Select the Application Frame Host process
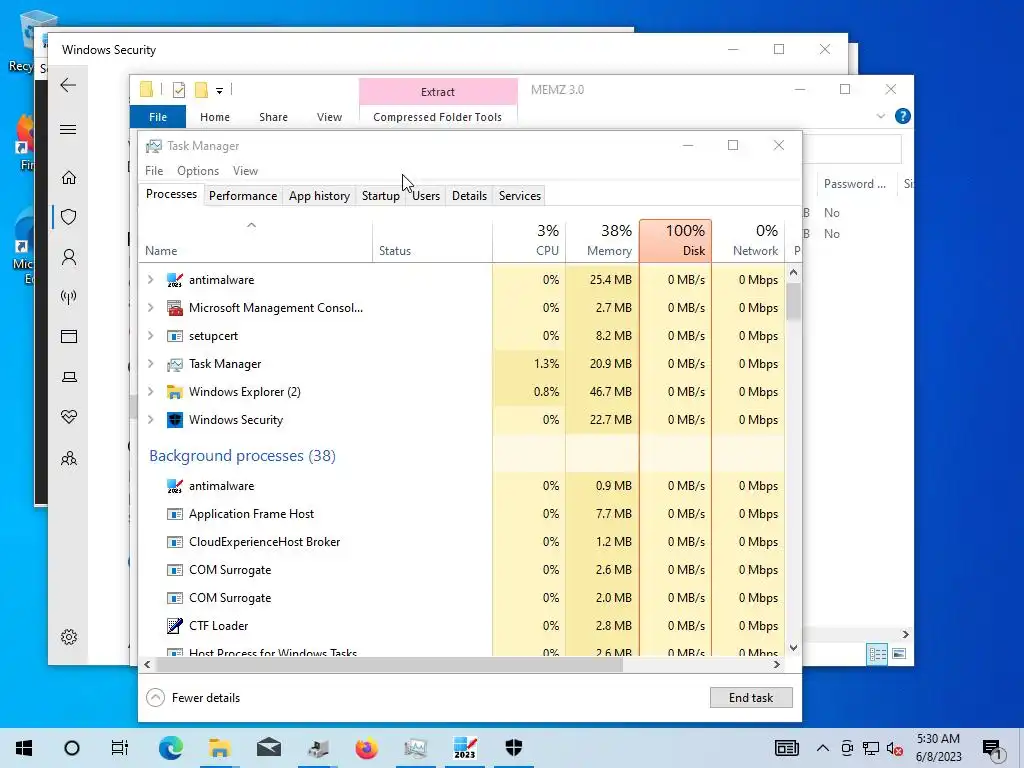 coord(462,514)
